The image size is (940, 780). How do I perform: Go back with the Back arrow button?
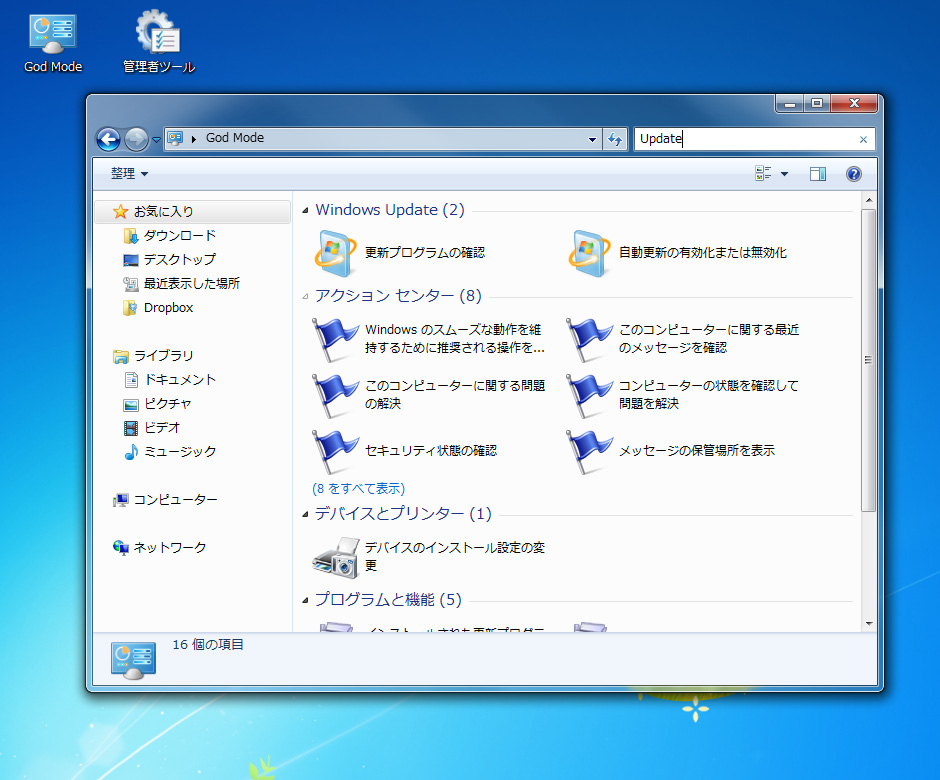click(109, 140)
